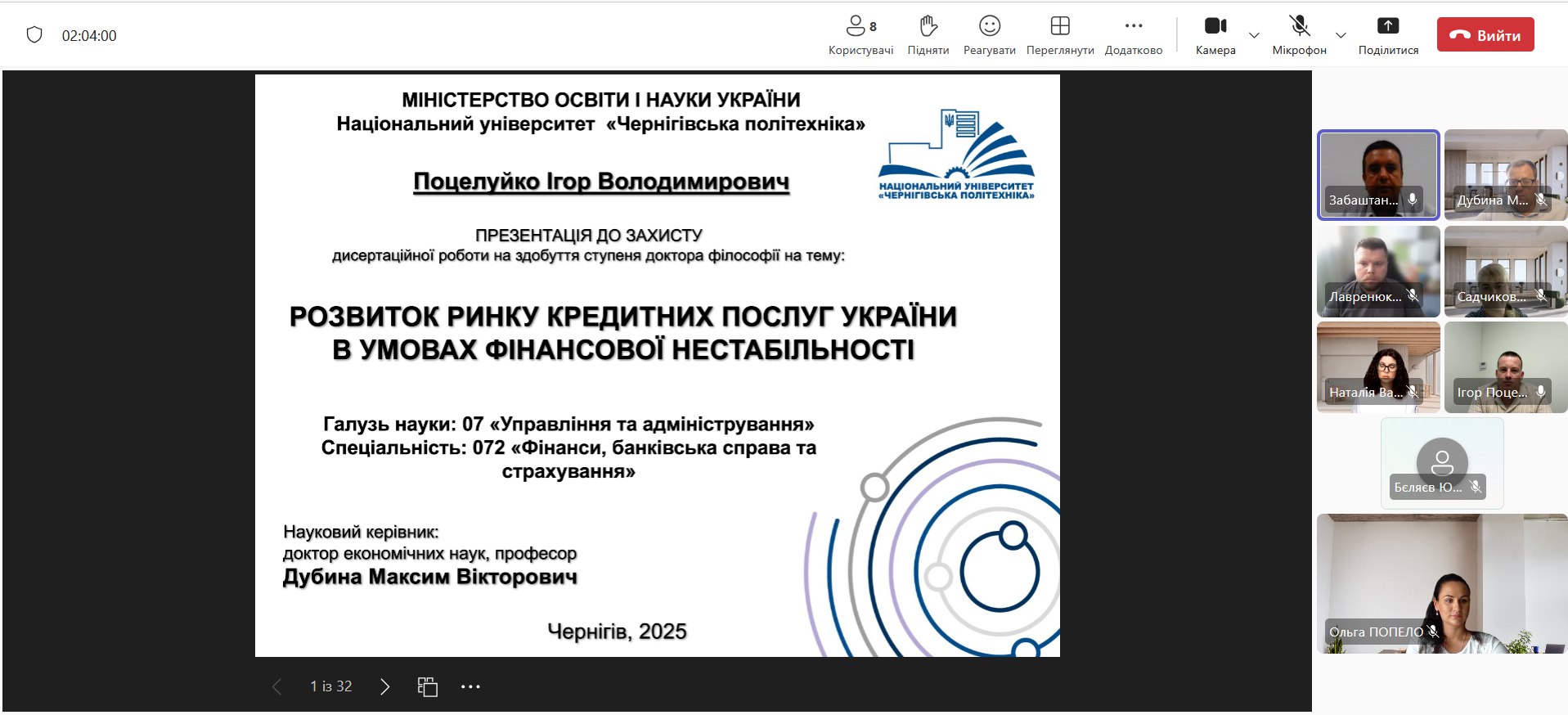Toggle the Камера camera on or off

click(1215, 36)
